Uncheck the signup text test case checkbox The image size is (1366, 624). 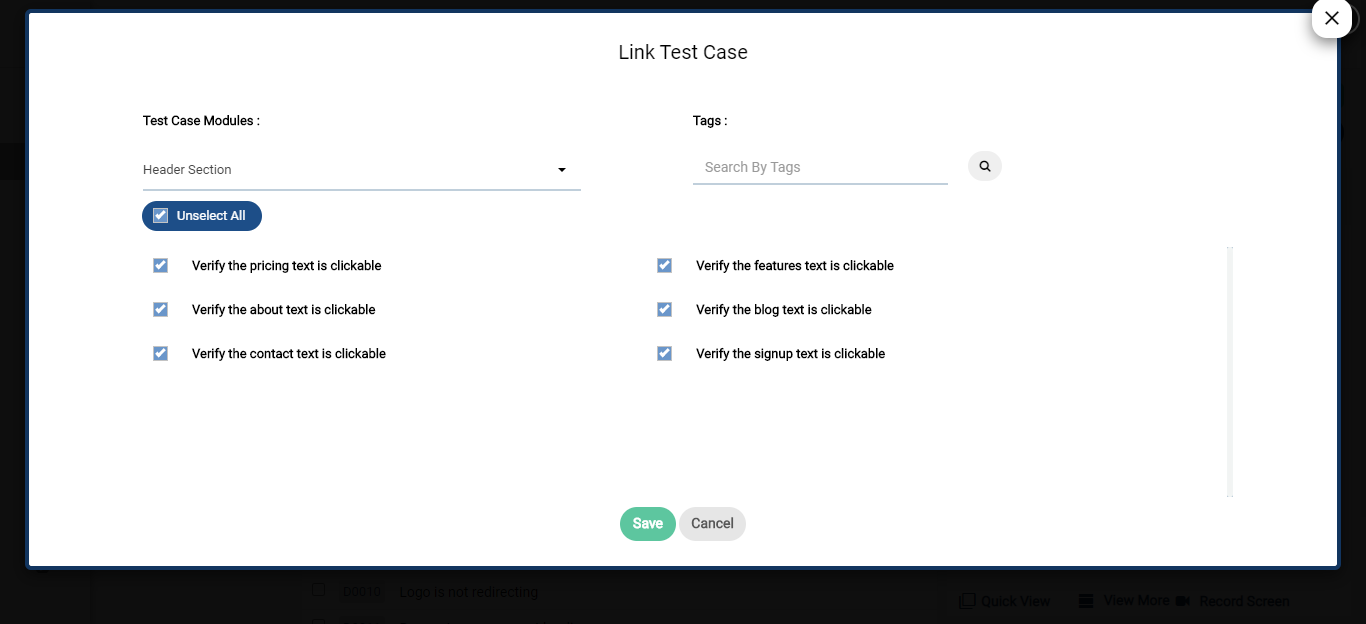click(664, 353)
